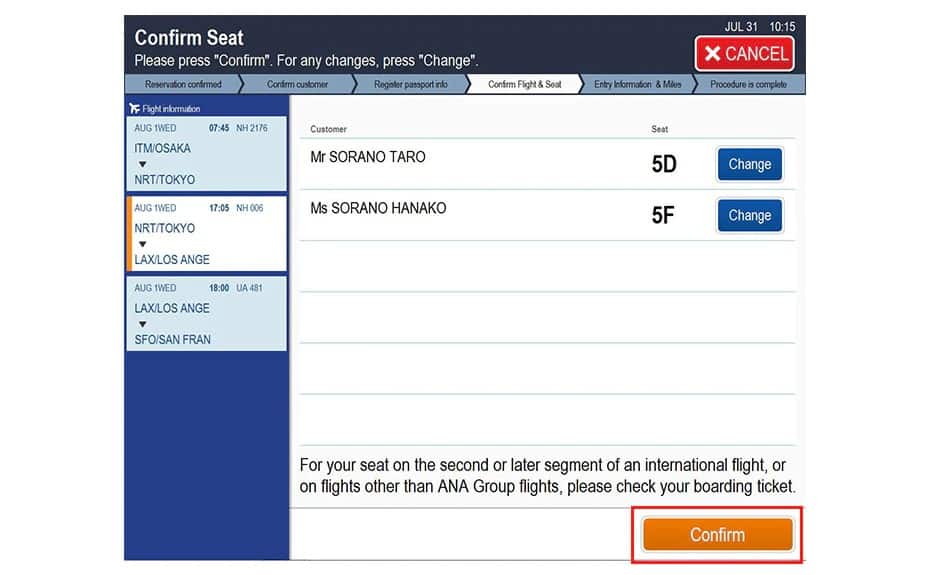Click the X icon in the CANCEL button
Screen dimensions: 930x575
[x=713, y=54]
